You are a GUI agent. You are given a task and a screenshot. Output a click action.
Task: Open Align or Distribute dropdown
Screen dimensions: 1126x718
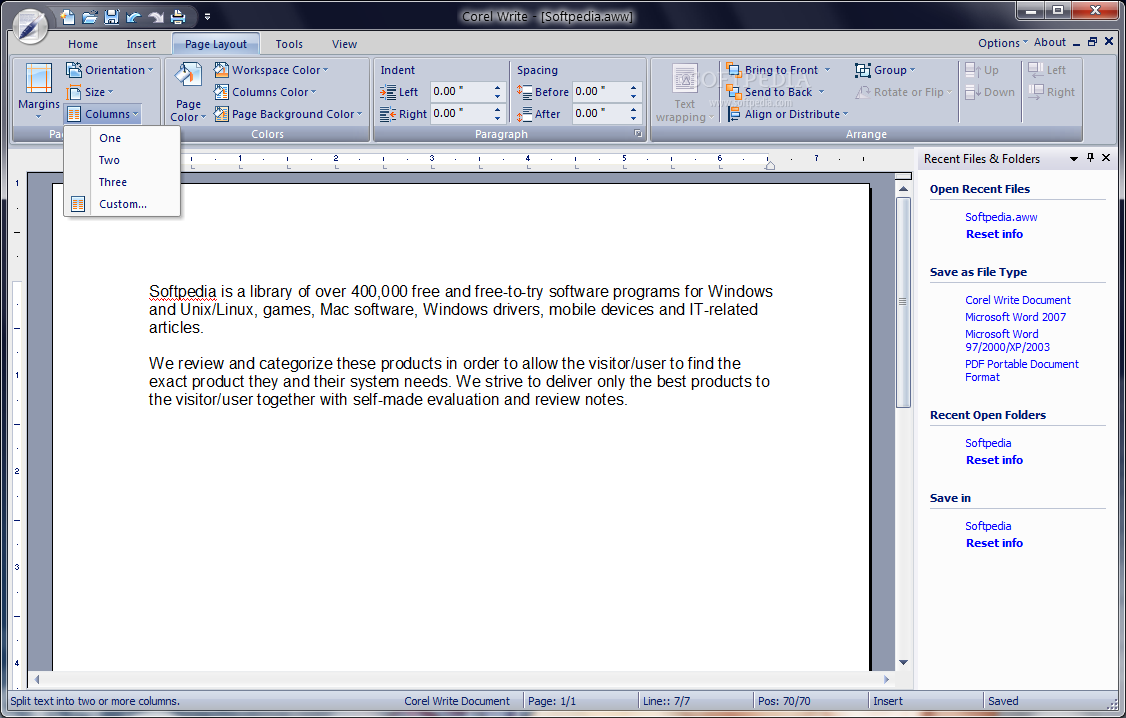(788, 114)
